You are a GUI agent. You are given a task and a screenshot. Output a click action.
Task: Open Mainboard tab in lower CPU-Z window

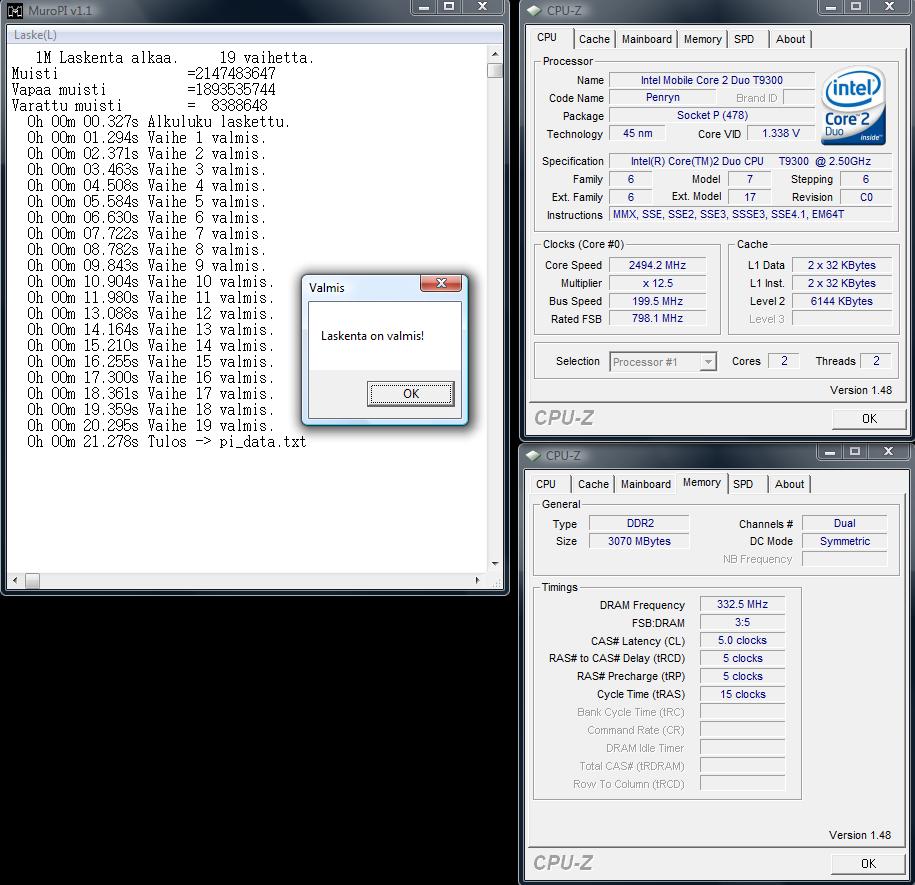tap(645, 484)
